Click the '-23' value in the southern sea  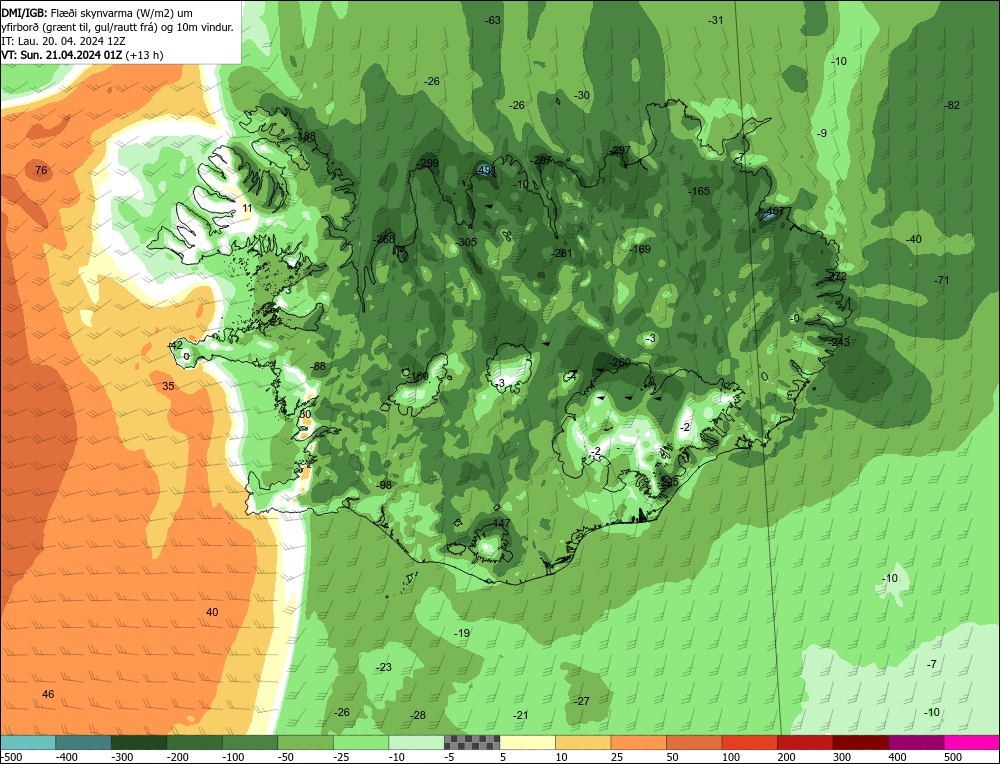(x=383, y=668)
